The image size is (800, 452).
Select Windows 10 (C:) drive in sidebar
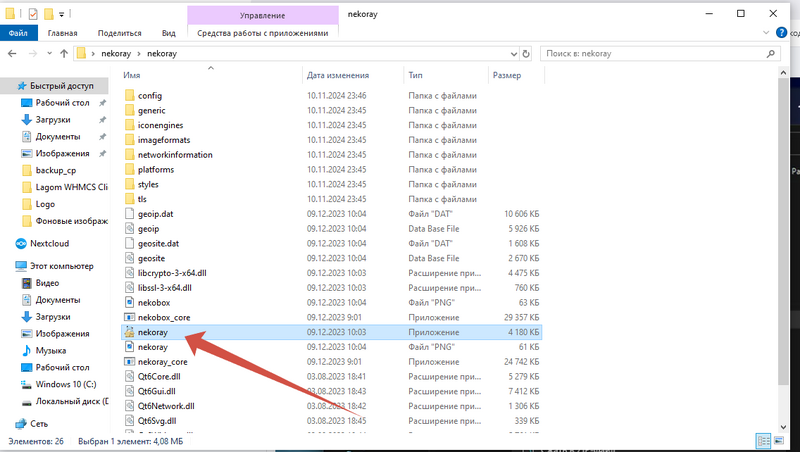[x=68, y=384]
